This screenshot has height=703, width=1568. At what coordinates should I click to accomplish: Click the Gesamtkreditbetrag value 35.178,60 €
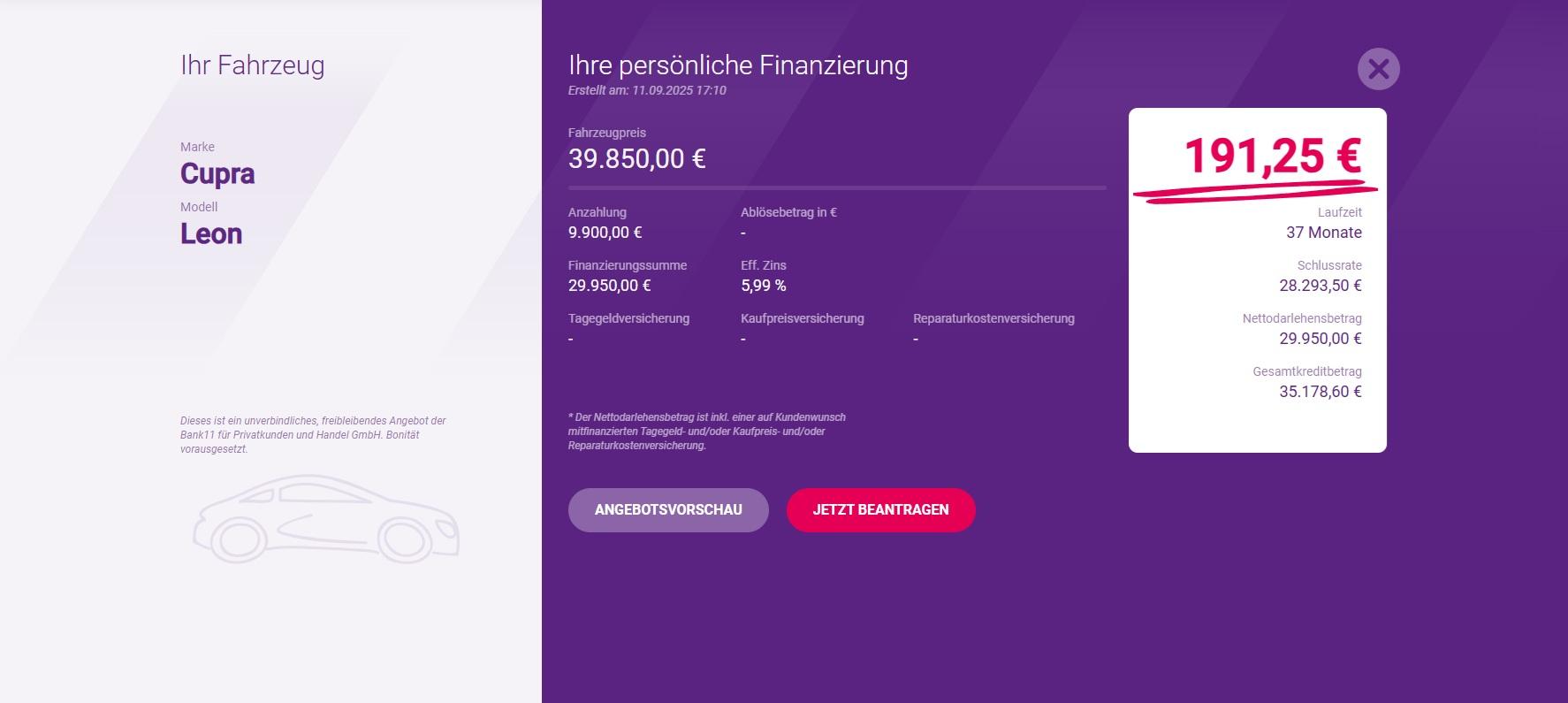1321,392
